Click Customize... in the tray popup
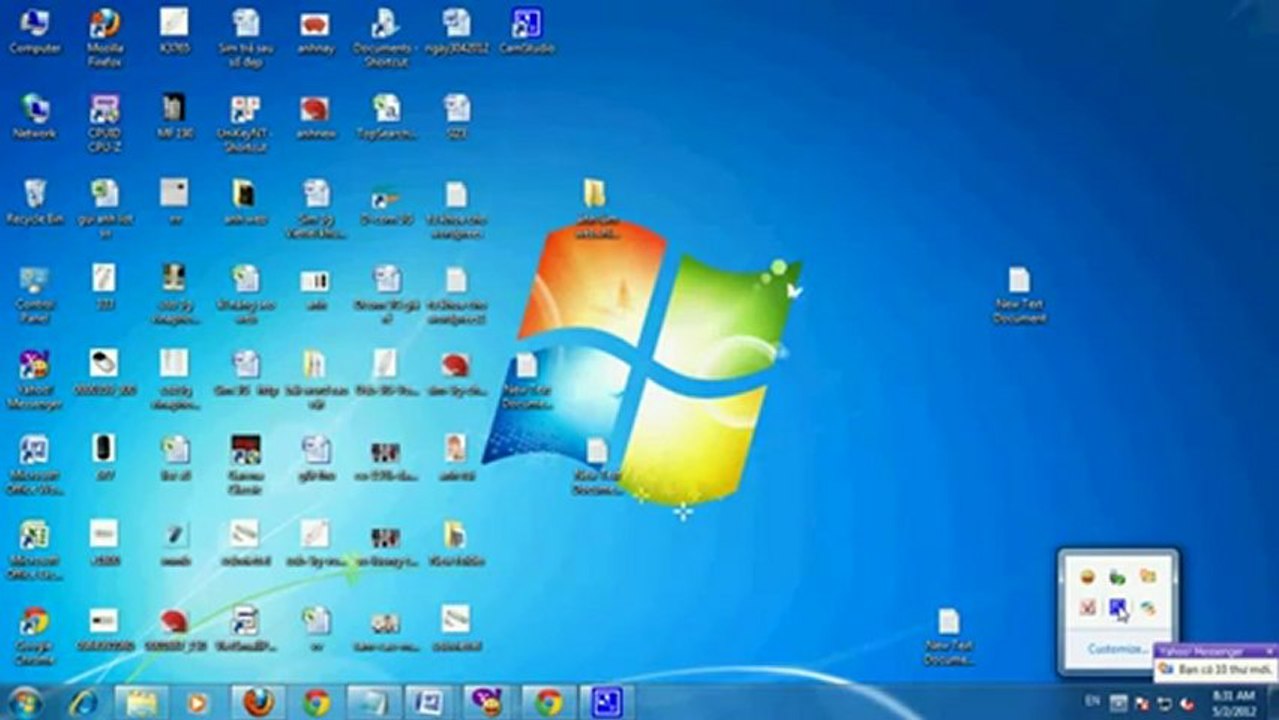The height and width of the screenshot is (720, 1279). pos(1118,649)
